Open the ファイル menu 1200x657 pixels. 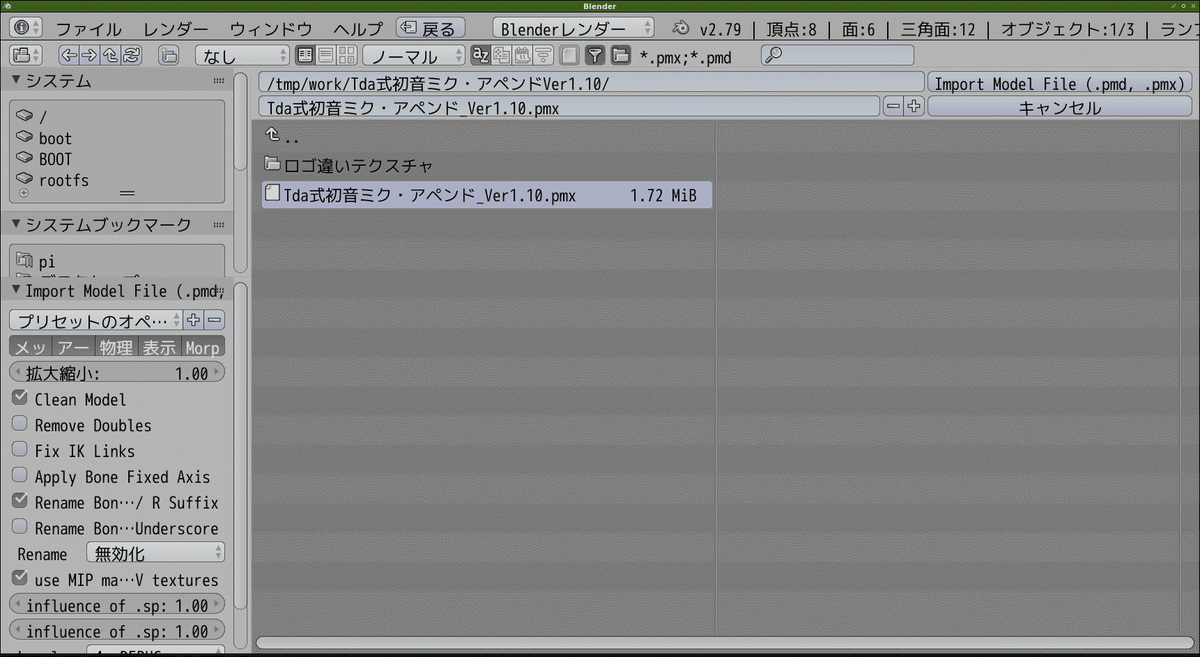coord(88,29)
